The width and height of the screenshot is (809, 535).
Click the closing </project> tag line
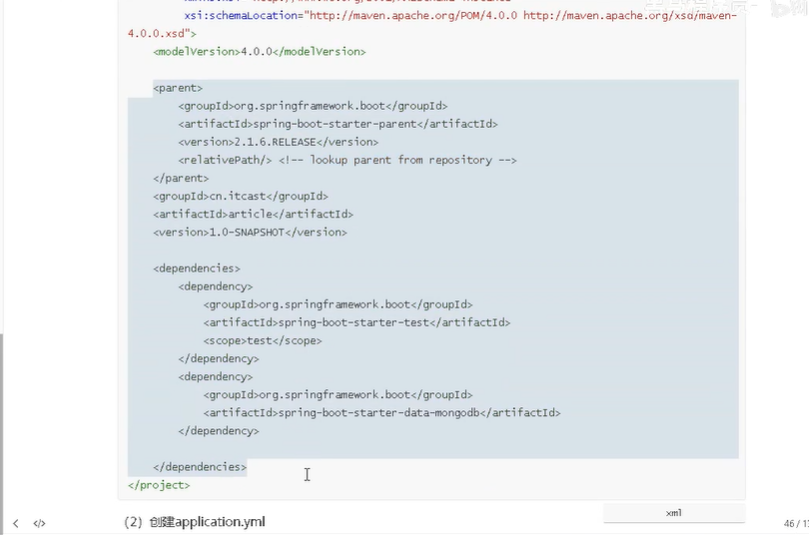pos(159,485)
